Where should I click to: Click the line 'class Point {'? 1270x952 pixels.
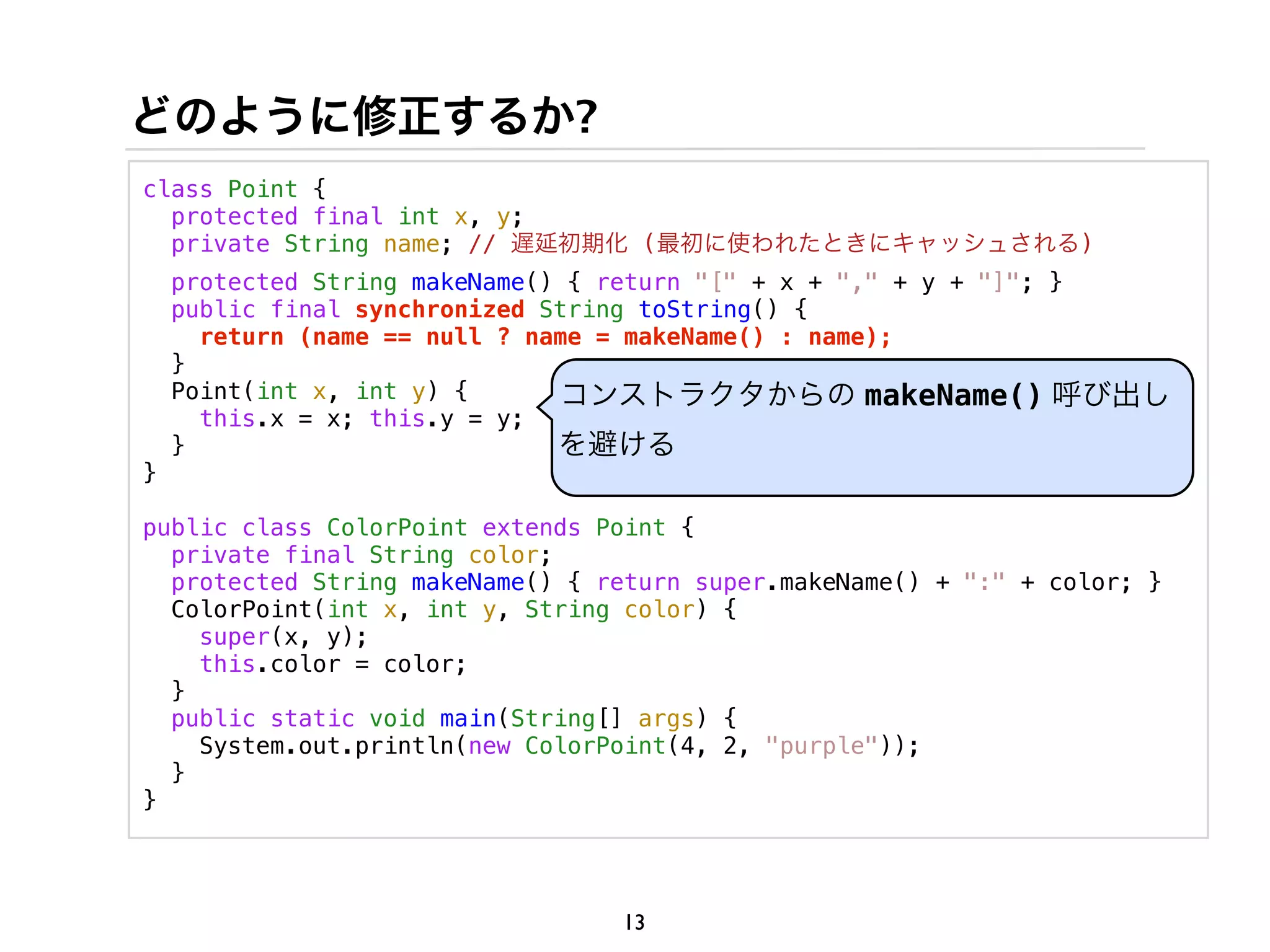tap(234, 189)
